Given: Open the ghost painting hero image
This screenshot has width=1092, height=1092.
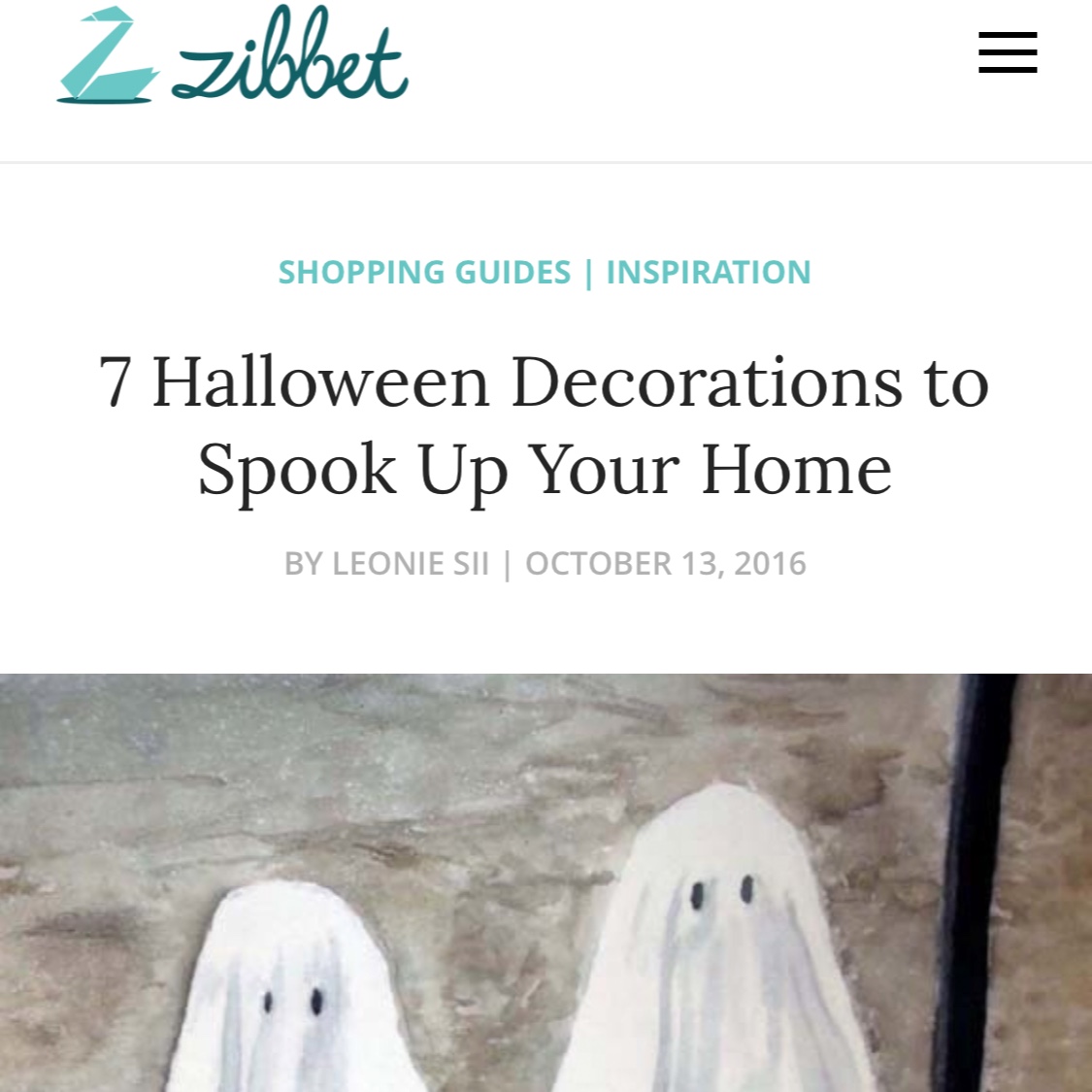Looking at the screenshot, I should coord(546,882).
